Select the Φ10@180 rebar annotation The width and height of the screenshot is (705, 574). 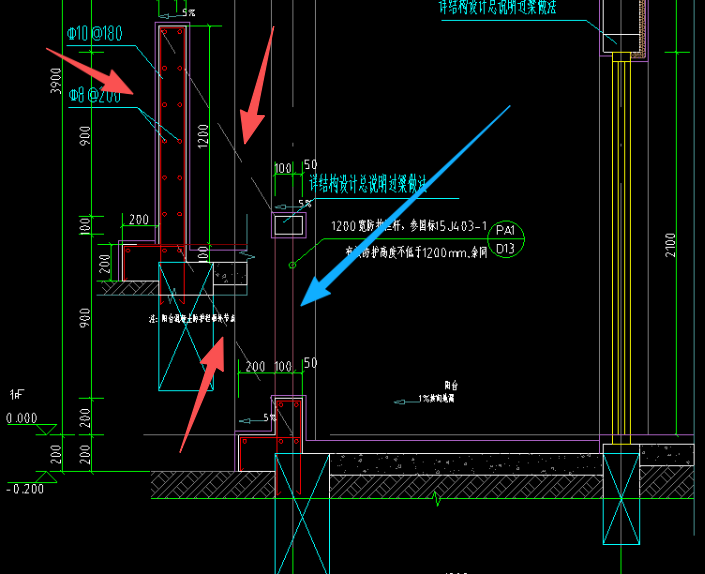click(x=95, y=34)
